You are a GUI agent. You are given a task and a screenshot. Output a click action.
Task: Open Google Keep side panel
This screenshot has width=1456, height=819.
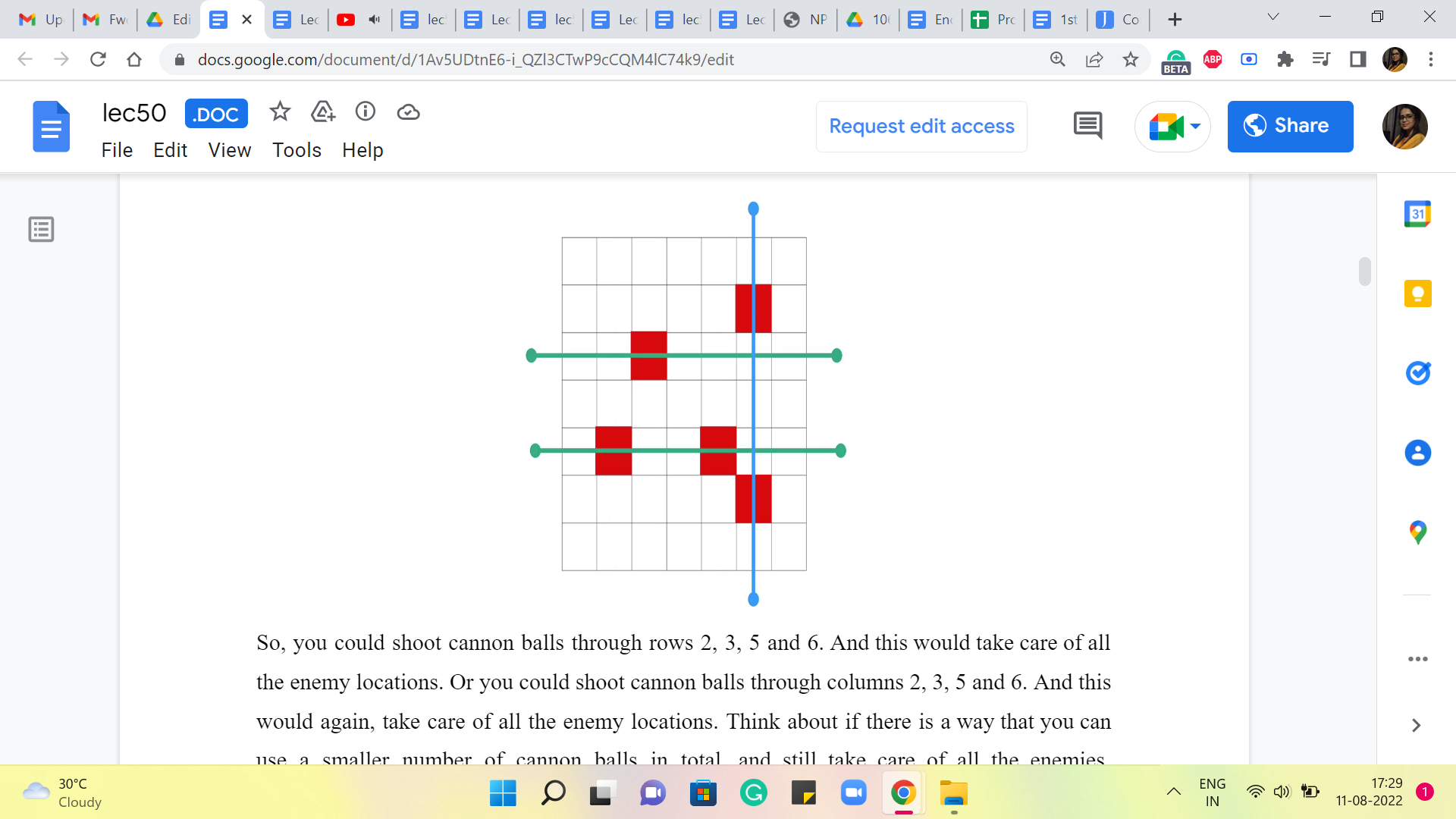coord(1417,293)
